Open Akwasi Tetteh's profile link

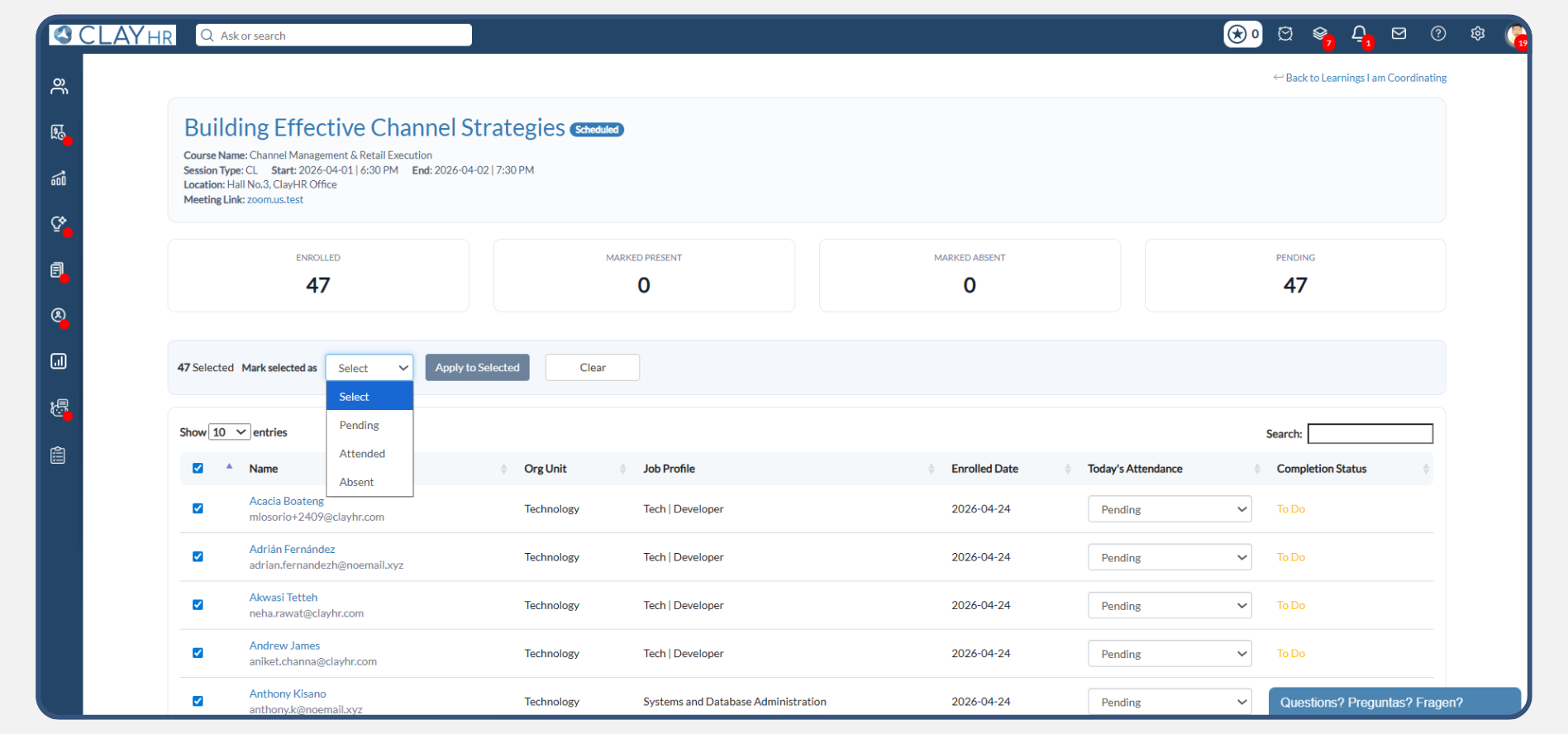point(284,597)
